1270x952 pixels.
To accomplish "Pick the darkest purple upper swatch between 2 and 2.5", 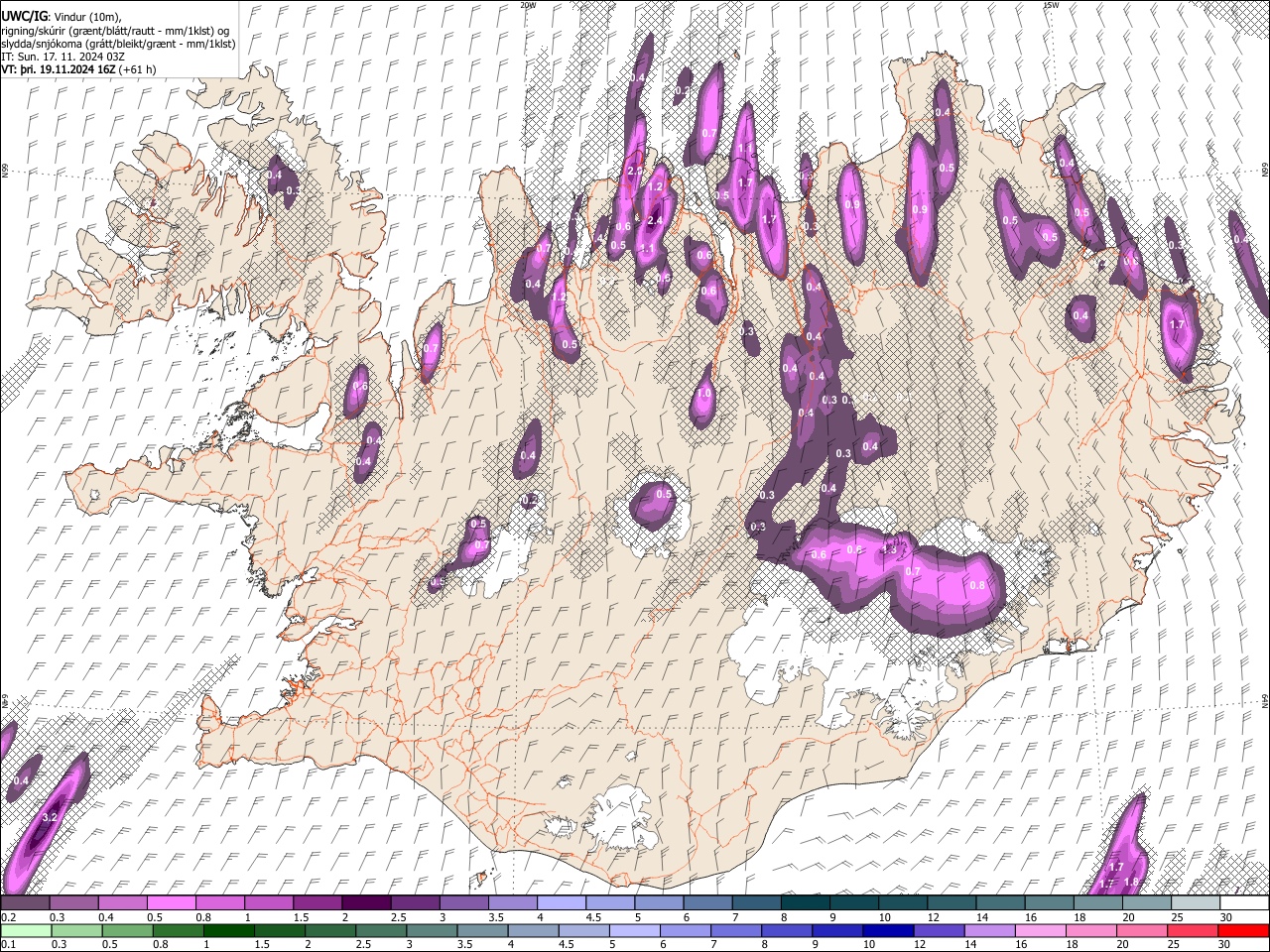I will (365, 903).
